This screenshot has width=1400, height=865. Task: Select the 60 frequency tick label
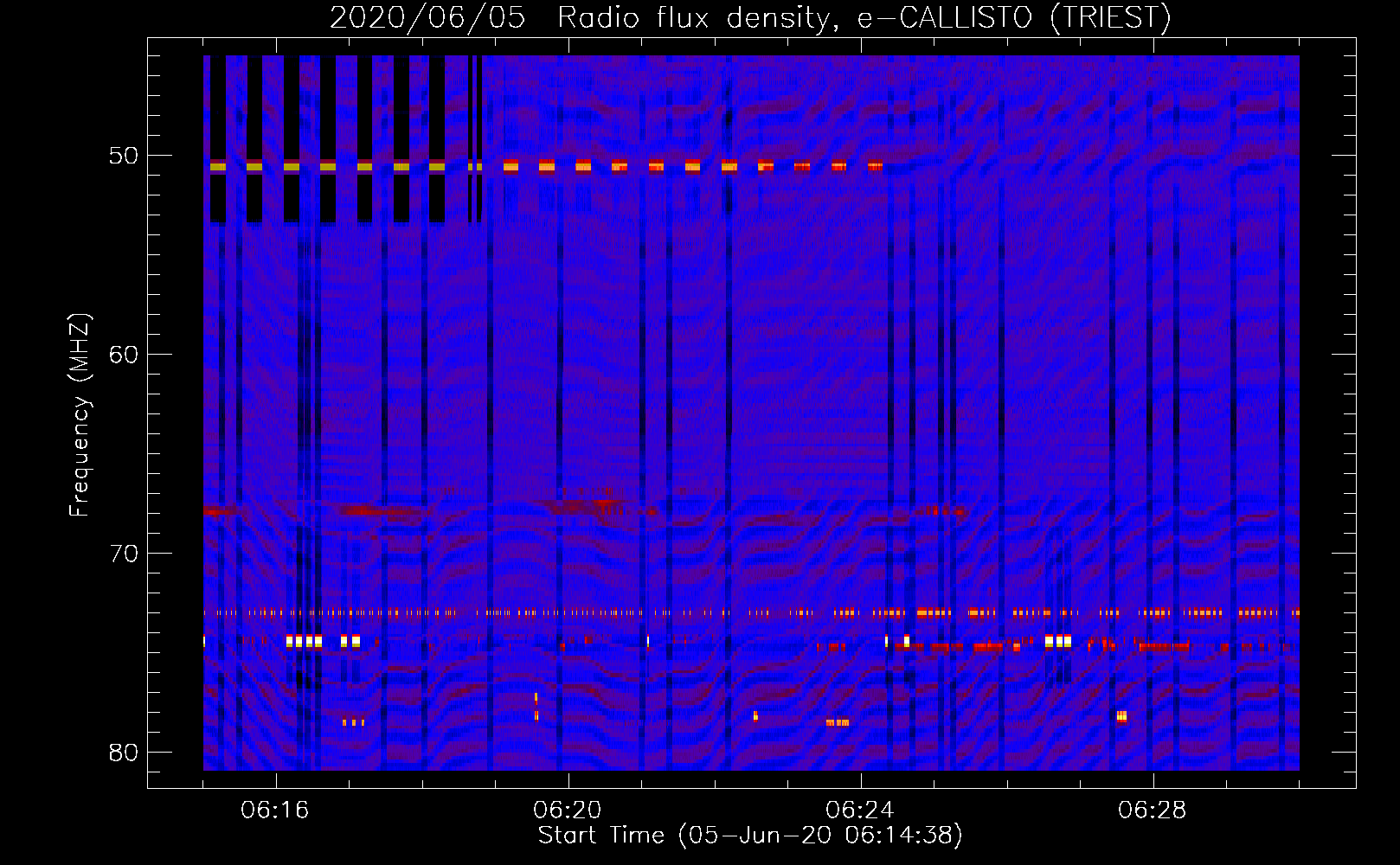[x=124, y=355]
